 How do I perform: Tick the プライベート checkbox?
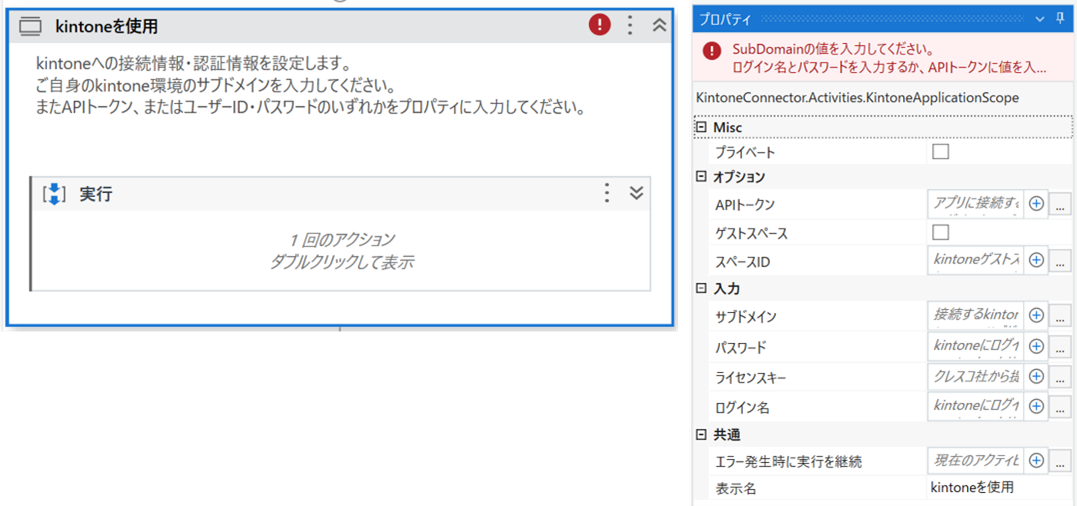(x=940, y=152)
